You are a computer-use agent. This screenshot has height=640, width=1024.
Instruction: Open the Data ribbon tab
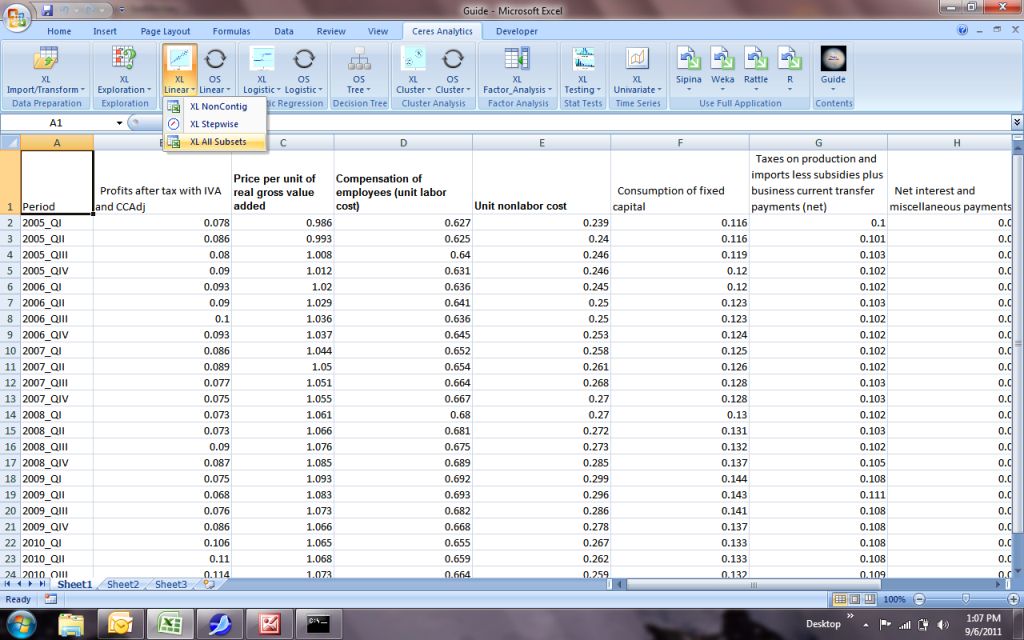coord(283,31)
